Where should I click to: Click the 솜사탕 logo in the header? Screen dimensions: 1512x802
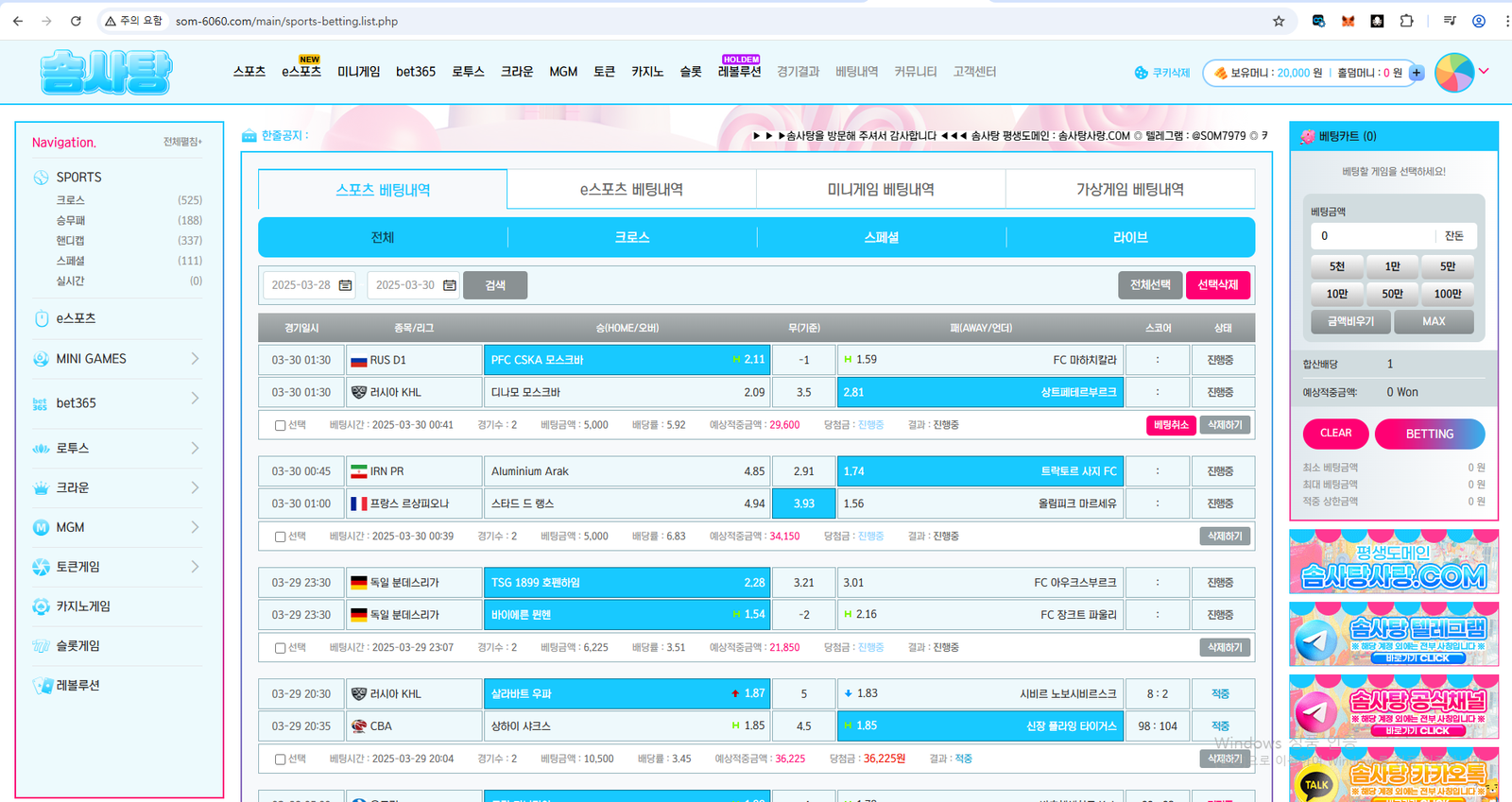click(106, 72)
